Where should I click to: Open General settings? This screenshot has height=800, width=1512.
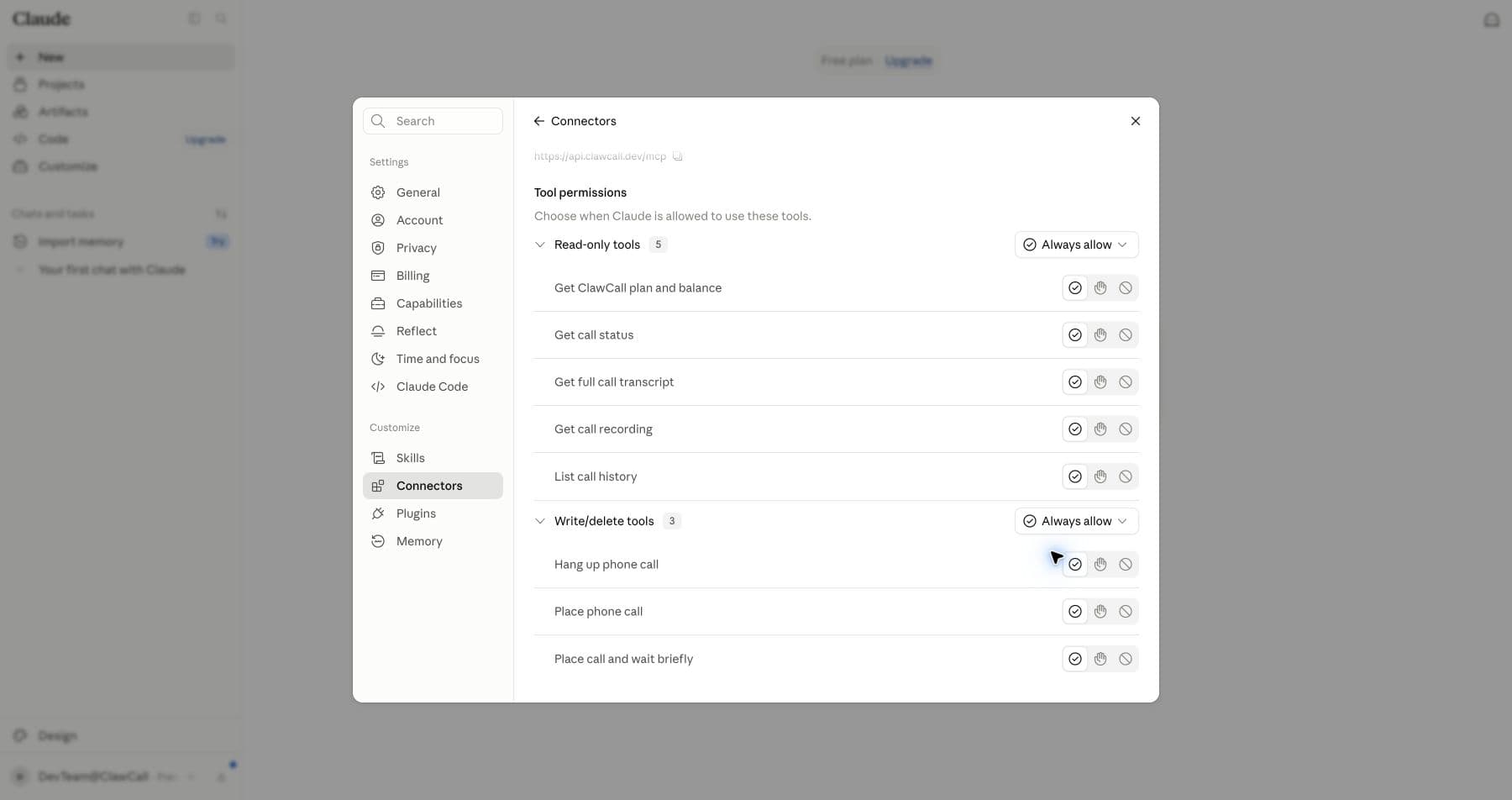click(433, 192)
